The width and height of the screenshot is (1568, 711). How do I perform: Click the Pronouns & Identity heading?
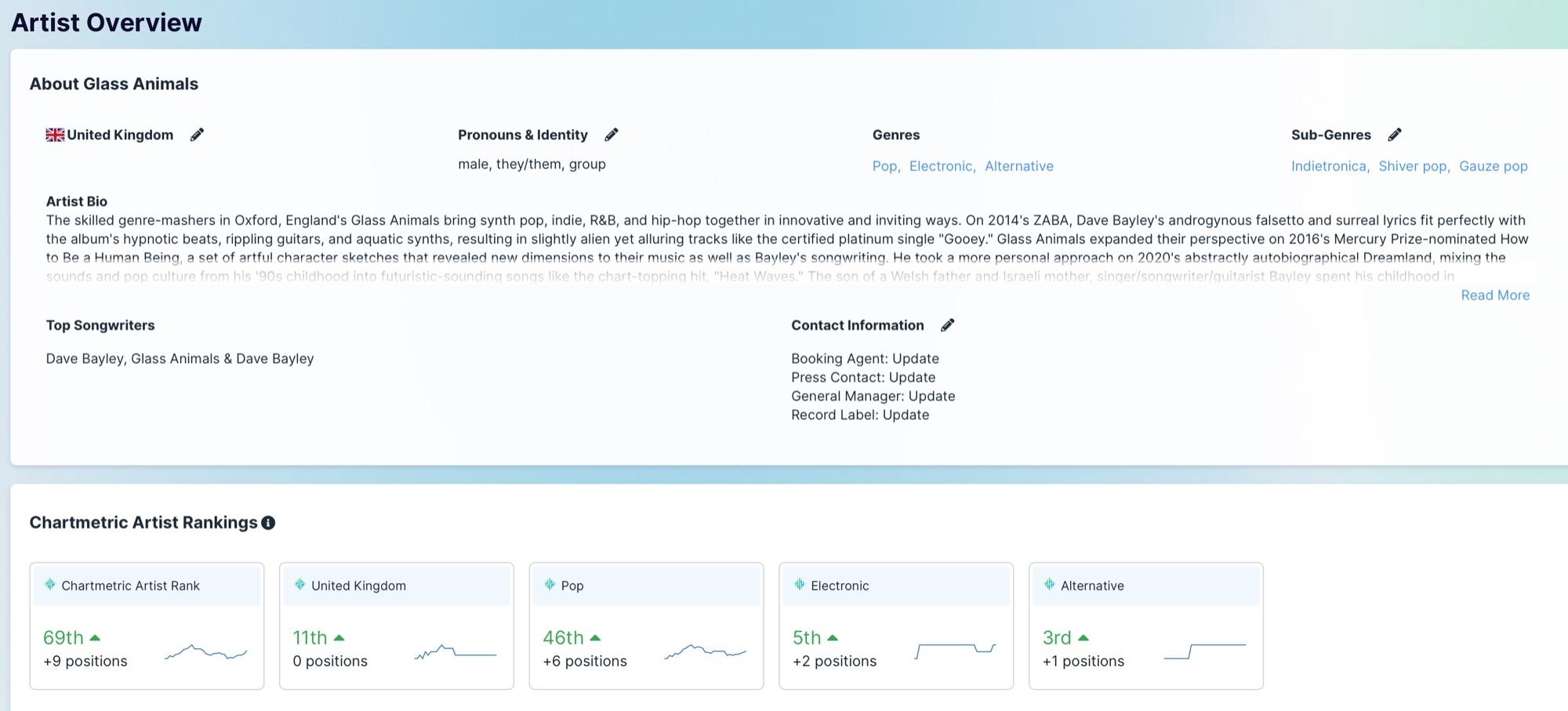point(523,135)
